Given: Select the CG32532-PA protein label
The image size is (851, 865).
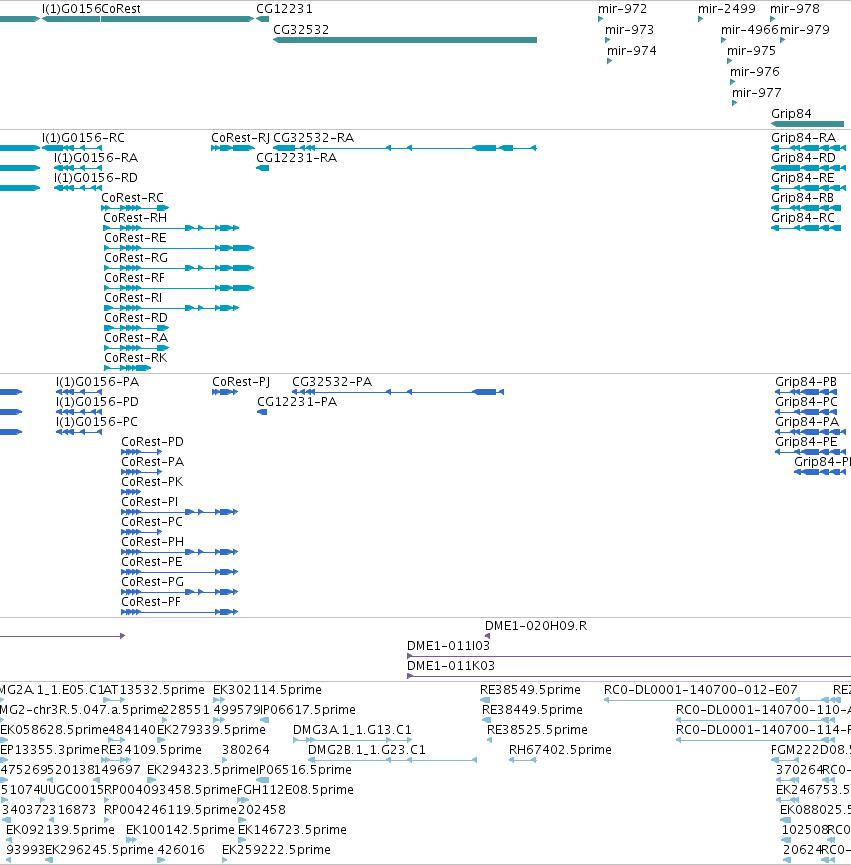Looking at the screenshot, I should (332, 382).
